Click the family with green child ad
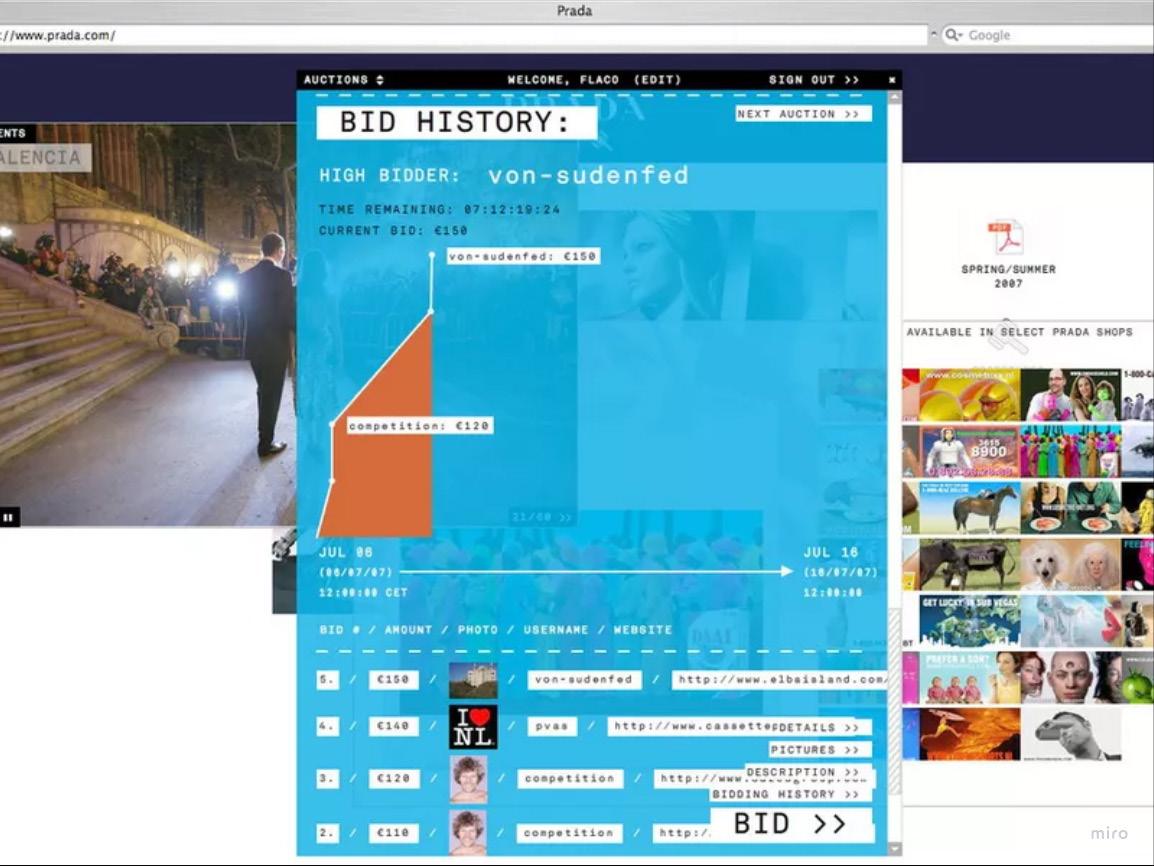Screen dimensions: 1154x866 pos(1071,395)
